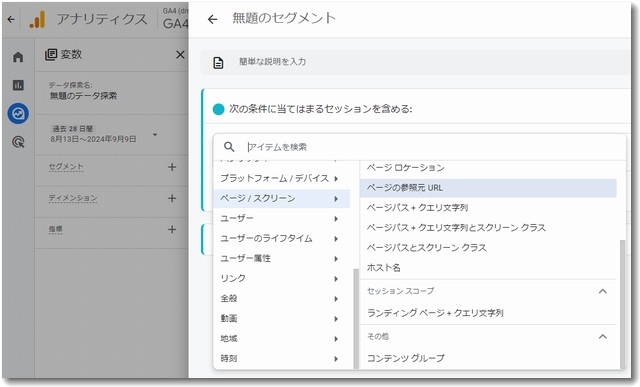Add a 指標 with plus icon
640x387 pixels.
tap(172, 229)
